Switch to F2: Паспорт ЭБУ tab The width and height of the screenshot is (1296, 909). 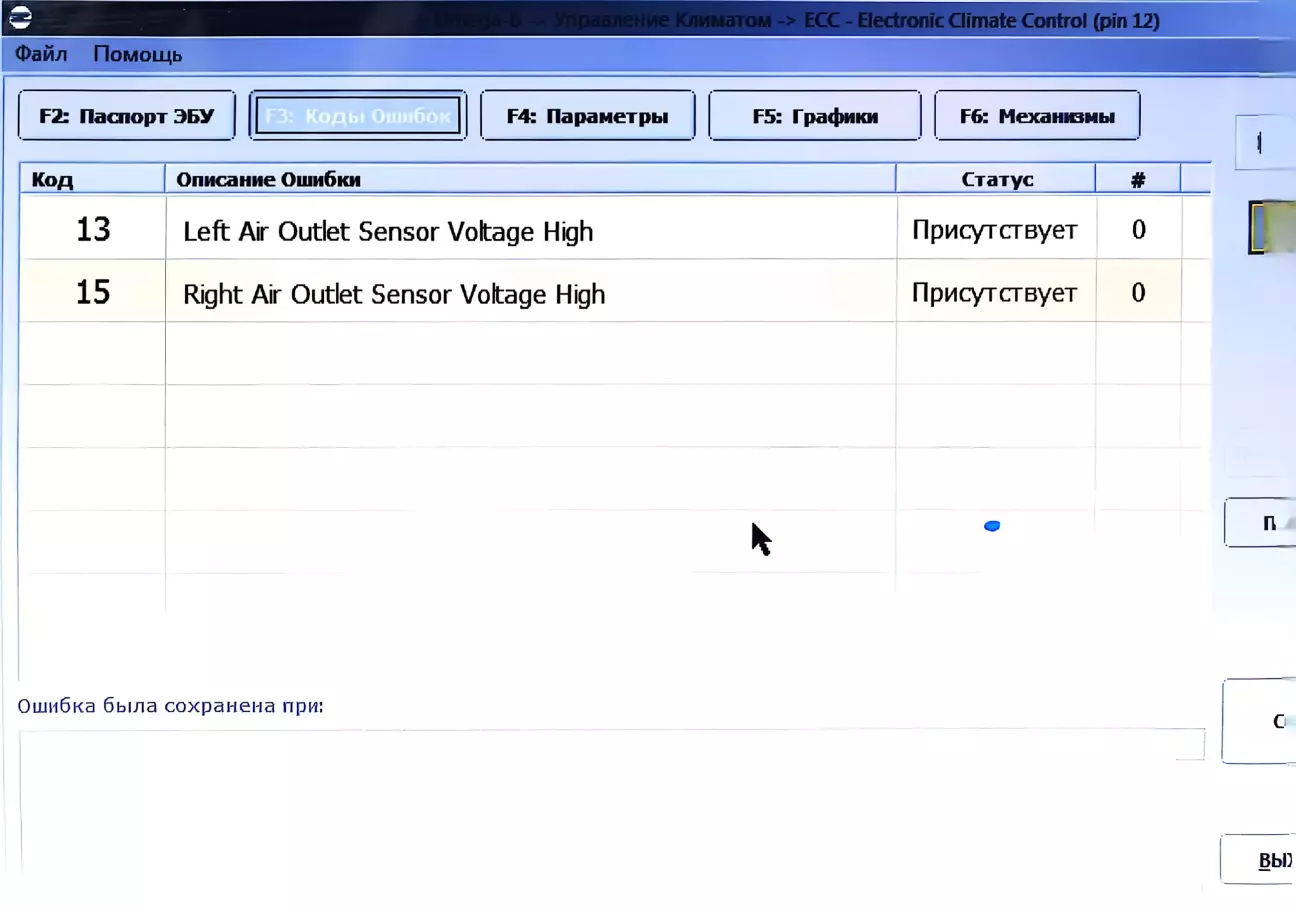coord(127,116)
